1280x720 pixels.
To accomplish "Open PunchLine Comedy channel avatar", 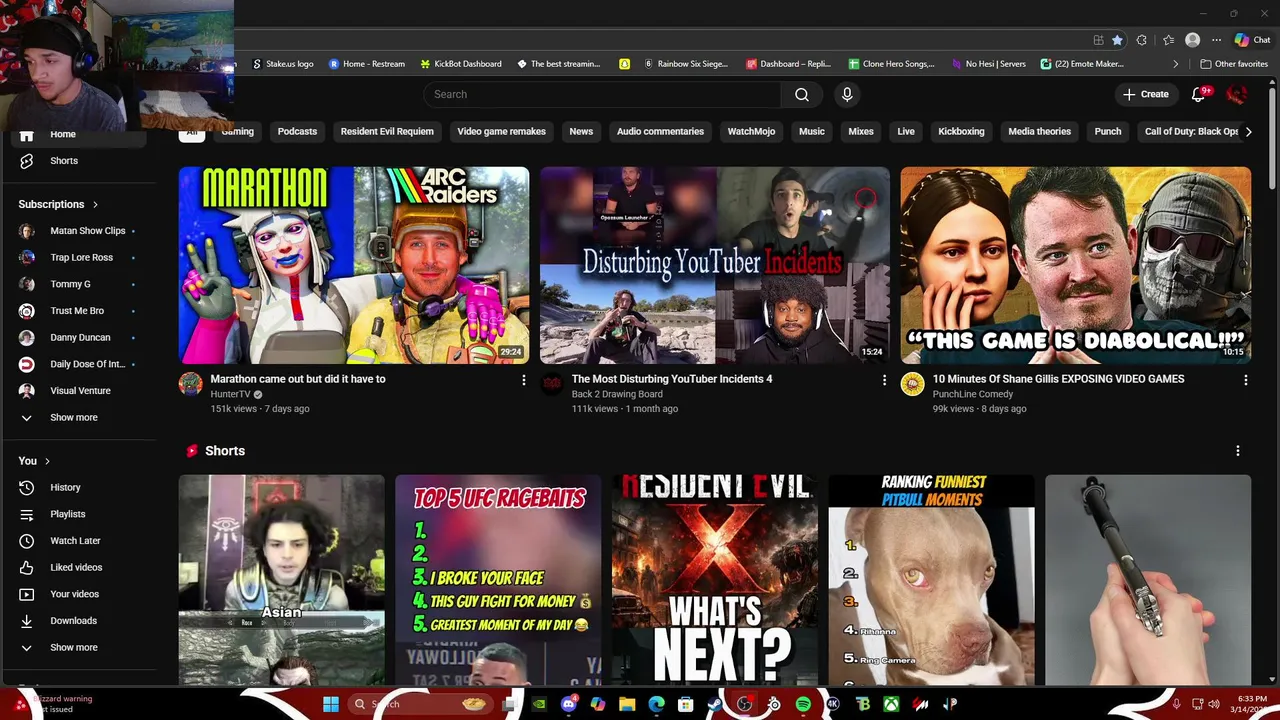I will 912,384.
